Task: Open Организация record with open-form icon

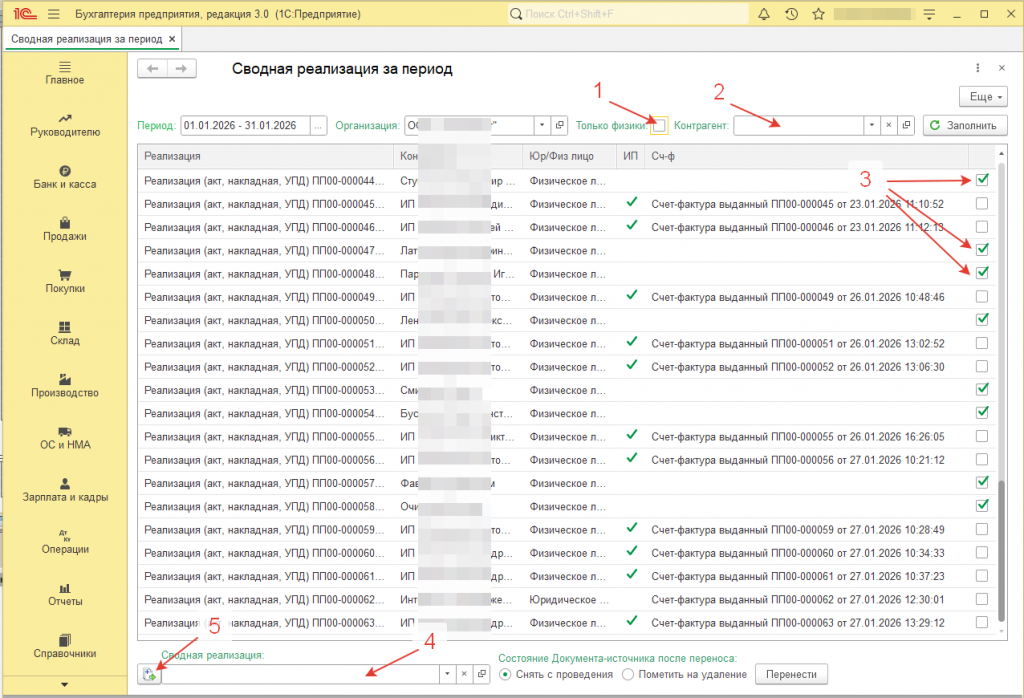Action: [560, 125]
